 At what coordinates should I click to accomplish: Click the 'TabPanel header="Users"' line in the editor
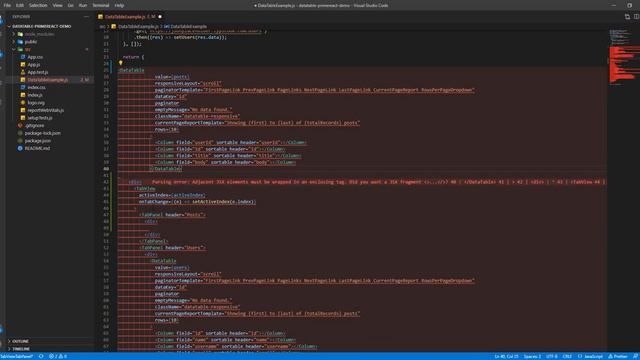pos(172,248)
